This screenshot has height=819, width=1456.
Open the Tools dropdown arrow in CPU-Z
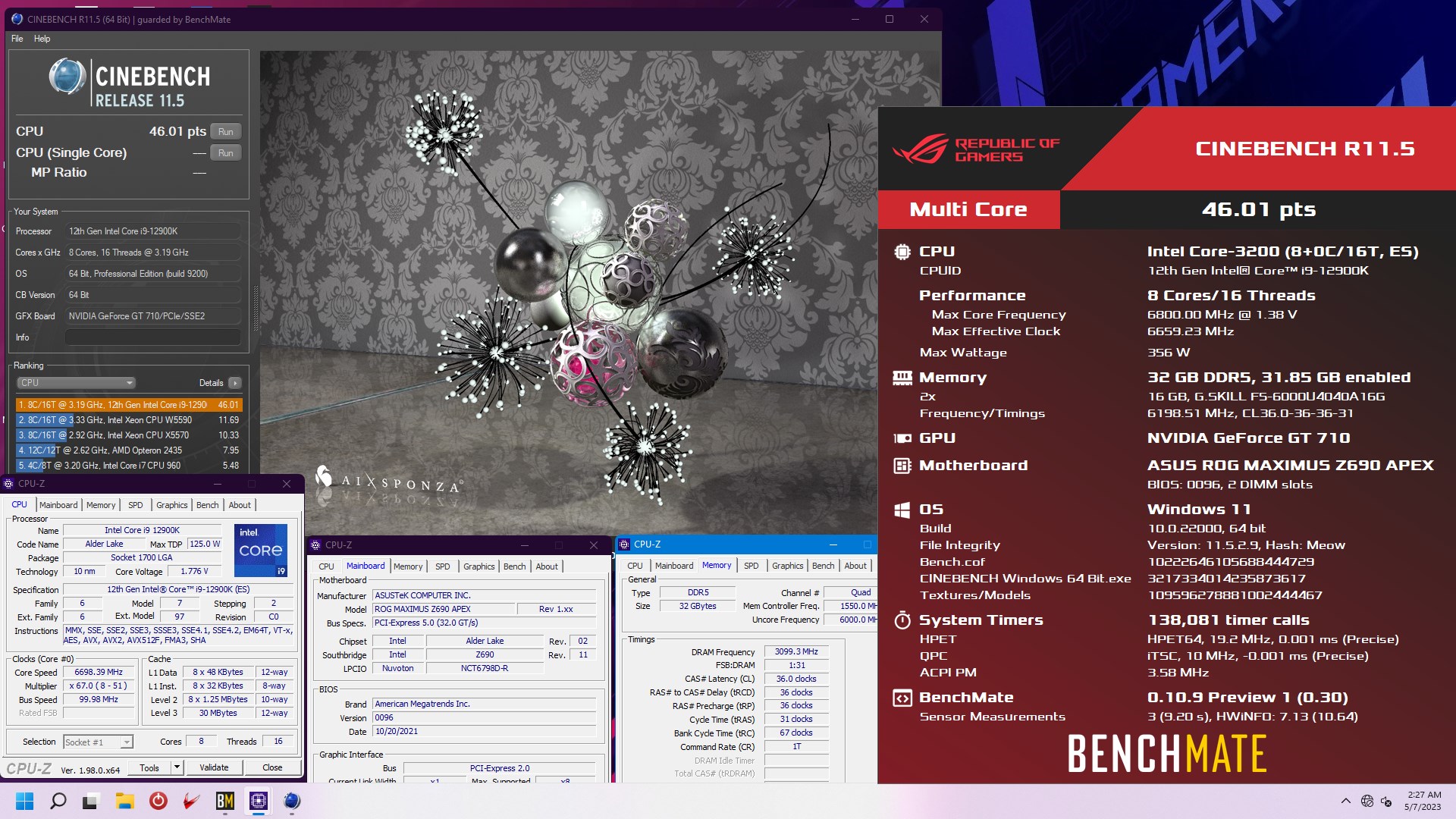coord(177,767)
